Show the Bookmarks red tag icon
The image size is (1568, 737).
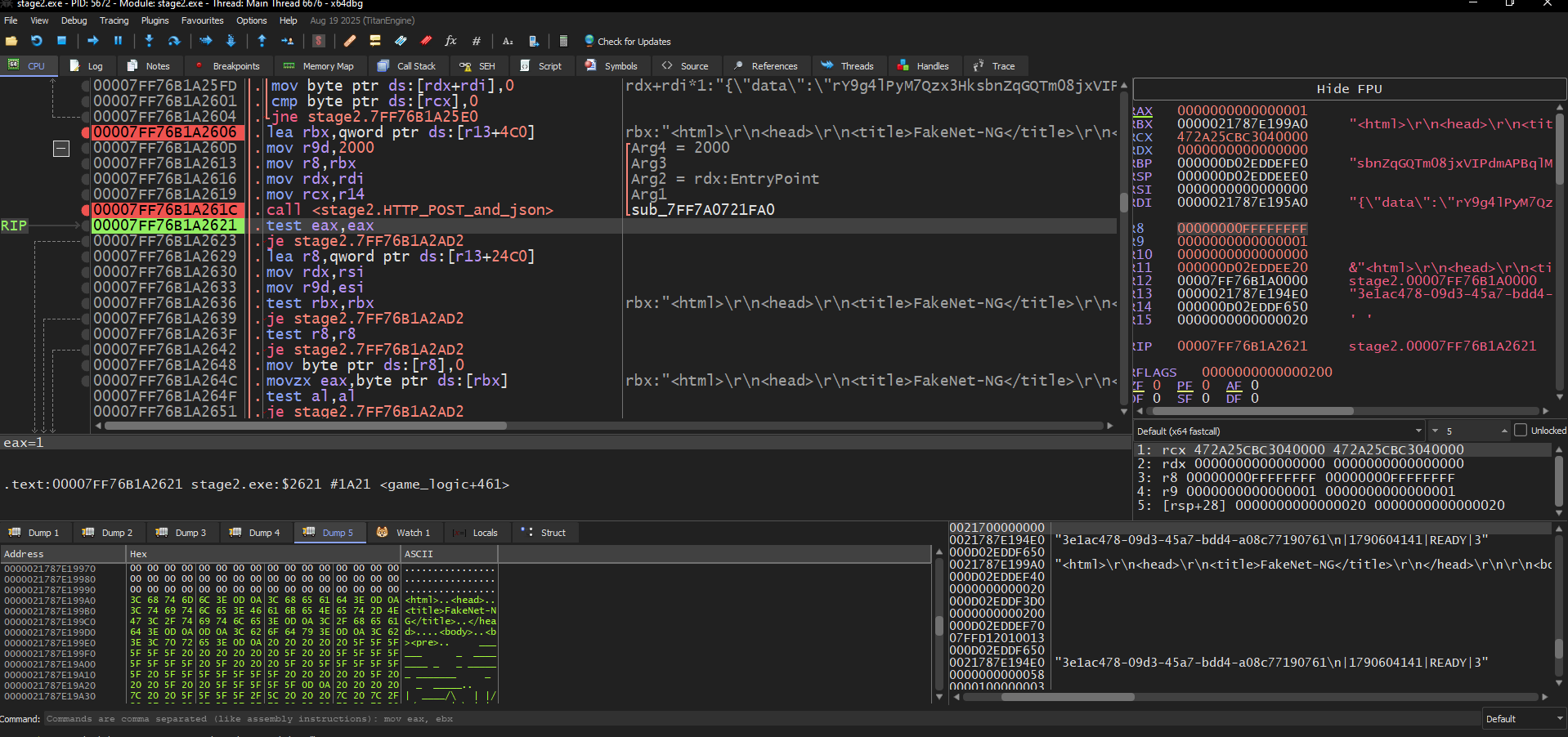point(426,41)
